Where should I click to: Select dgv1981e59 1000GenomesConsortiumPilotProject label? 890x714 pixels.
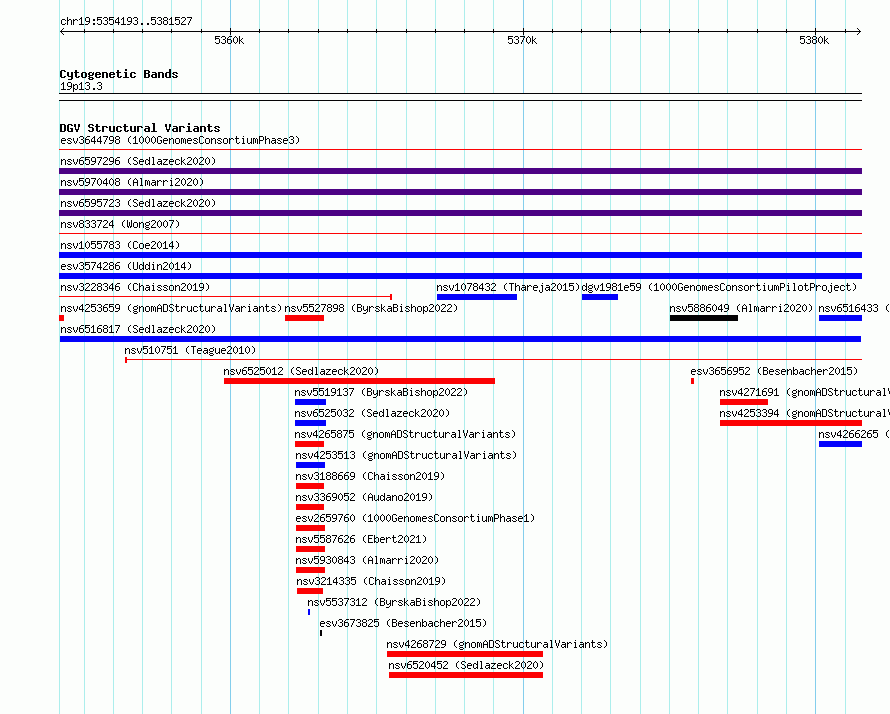[719, 287]
